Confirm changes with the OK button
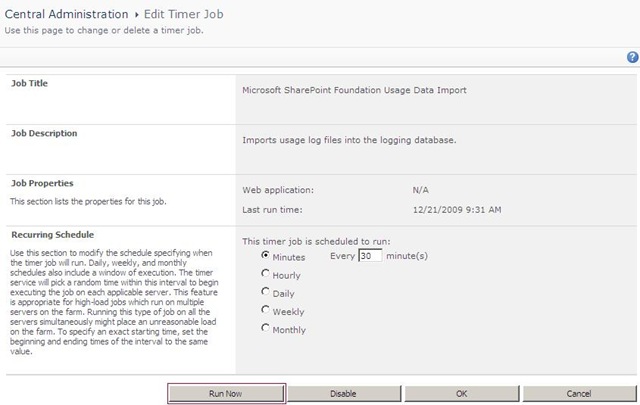Image resolution: width=640 pixels, height=405 pixels. point(462,394)
